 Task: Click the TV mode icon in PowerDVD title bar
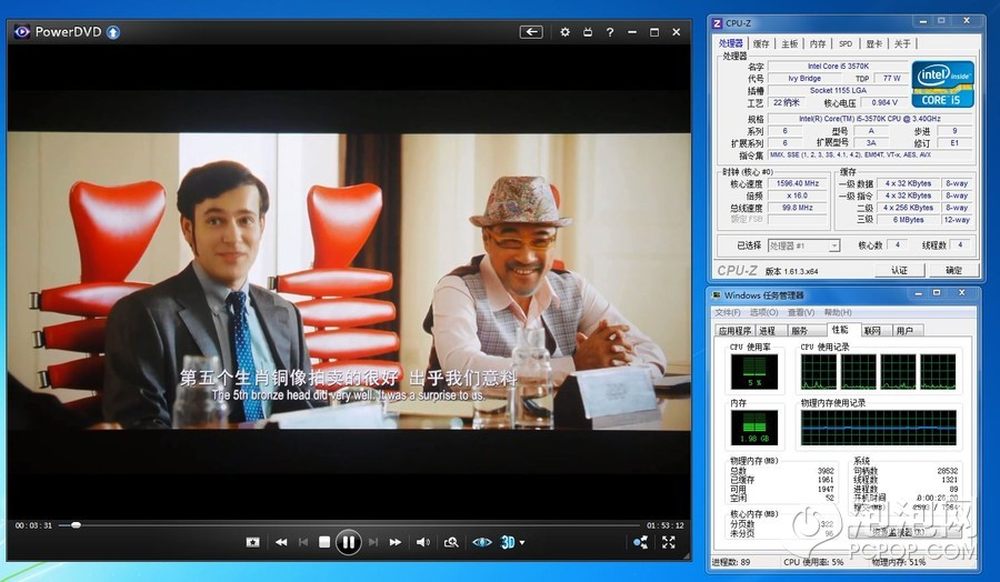click(587, 32)
